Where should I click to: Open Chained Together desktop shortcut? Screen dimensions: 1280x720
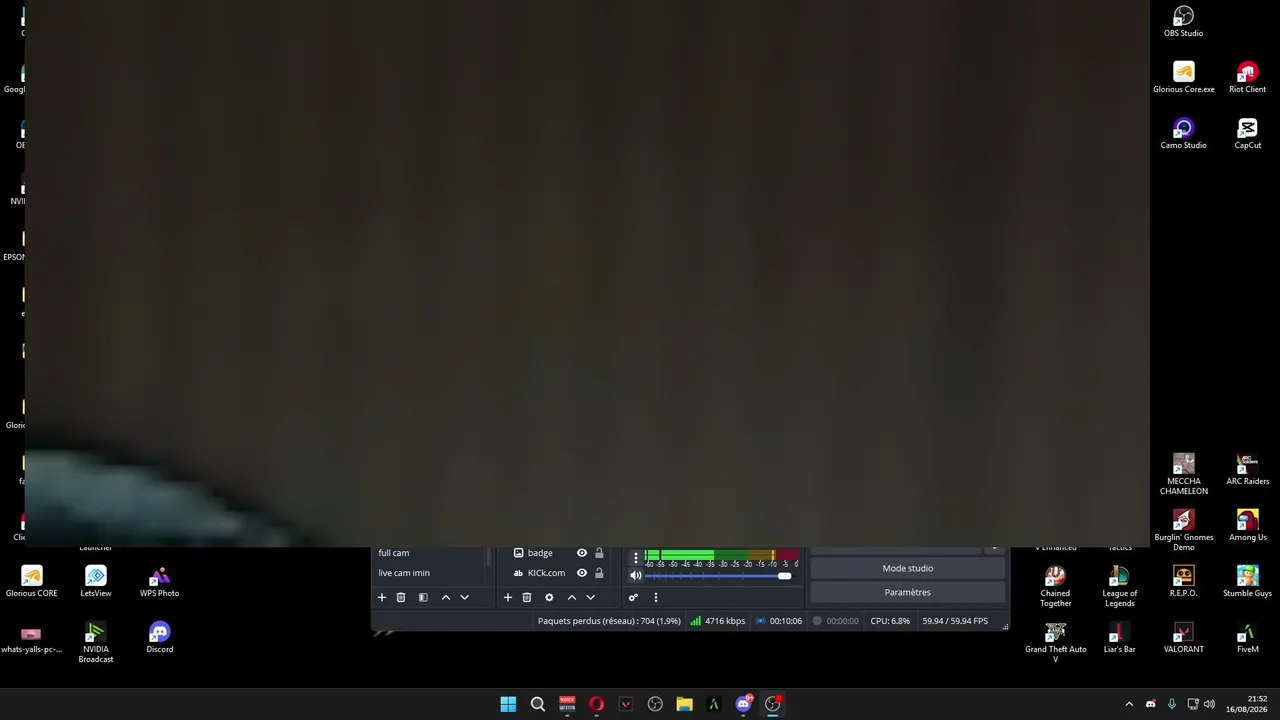[1055, 586]
